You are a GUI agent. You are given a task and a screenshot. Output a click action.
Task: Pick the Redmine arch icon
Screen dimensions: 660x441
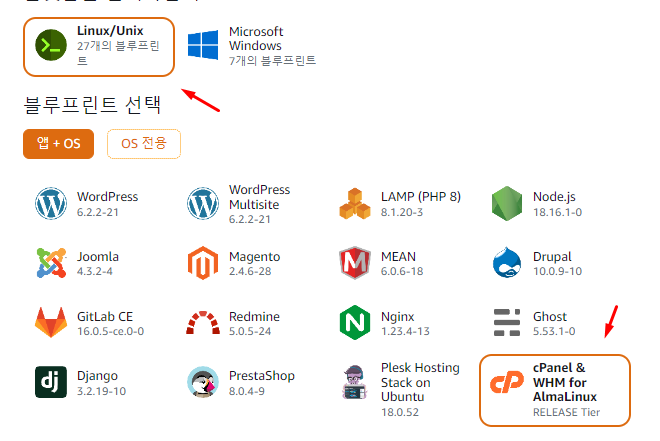(x=203, y=323)
